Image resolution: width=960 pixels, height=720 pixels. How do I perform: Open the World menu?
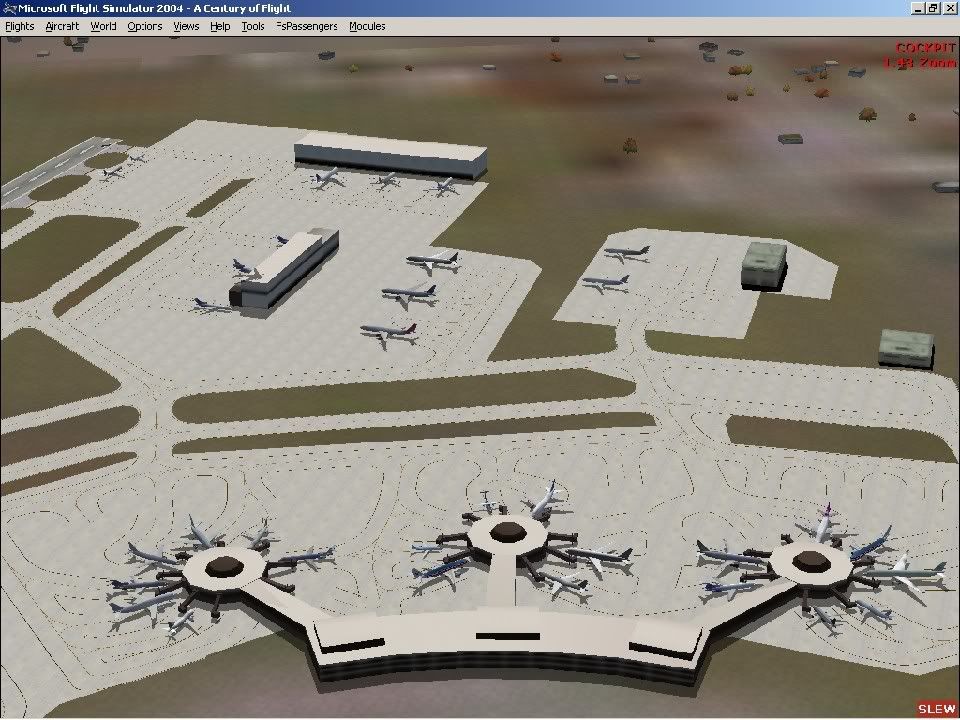point(103,26)
